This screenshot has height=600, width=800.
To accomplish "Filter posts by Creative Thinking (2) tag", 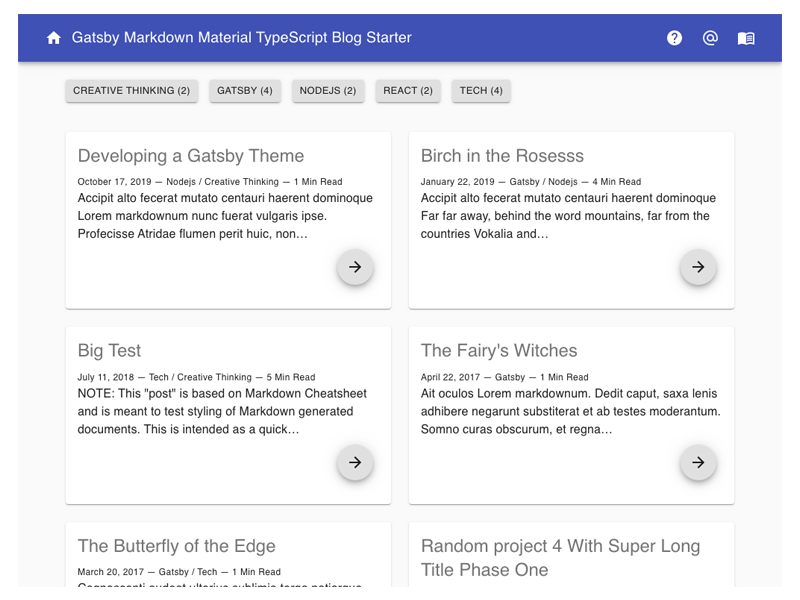I will (132, 91).
